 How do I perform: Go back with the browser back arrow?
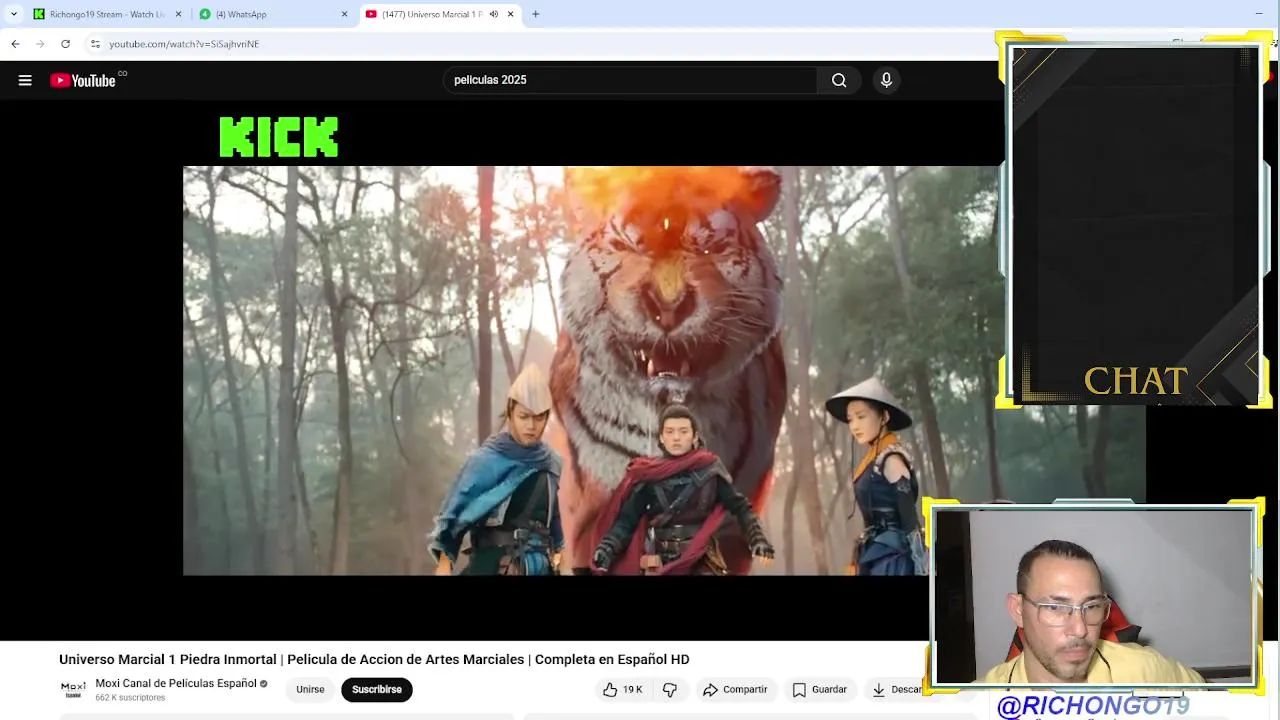[x=15, y=44]
